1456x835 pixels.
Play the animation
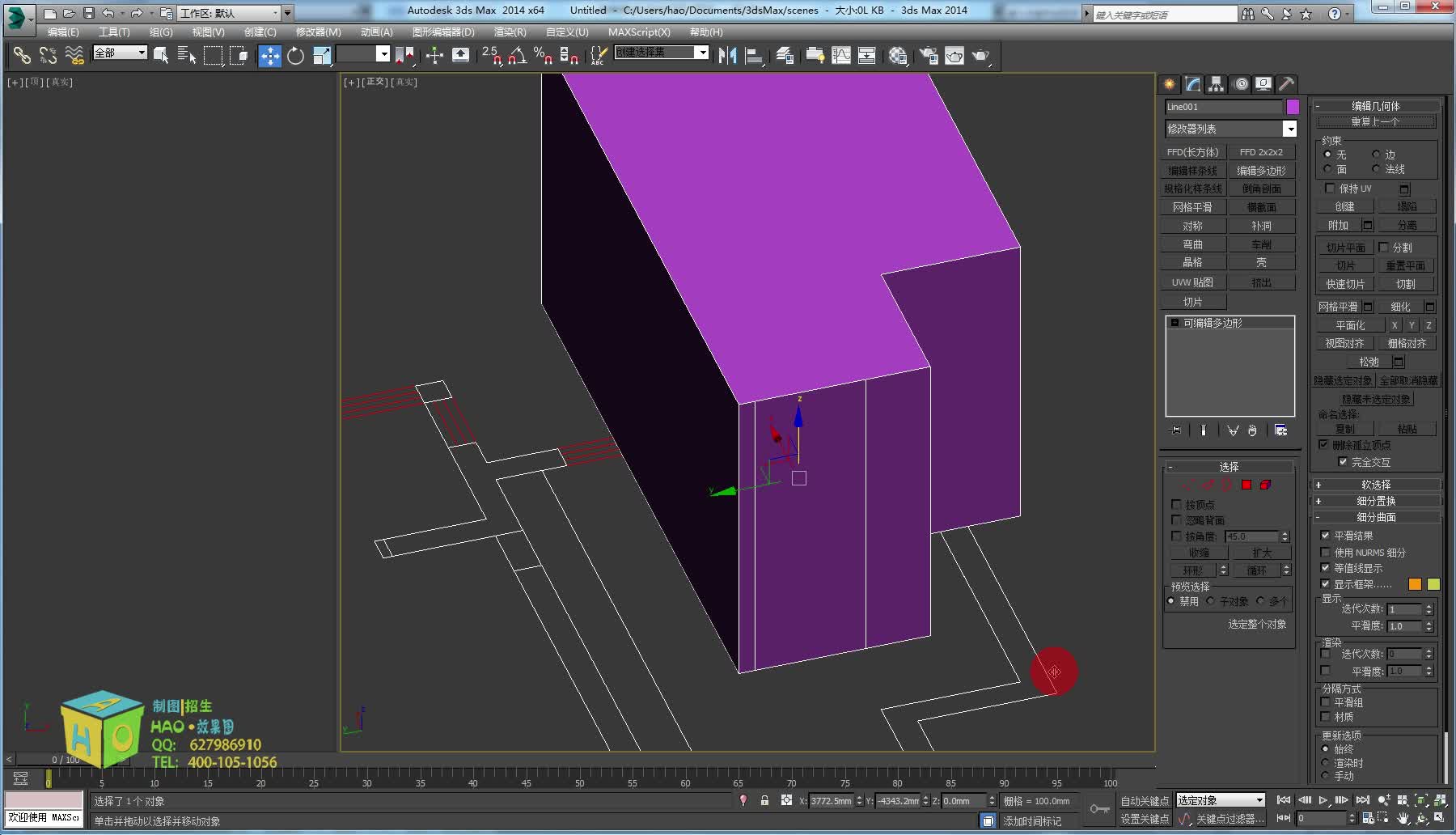click(1323, 800)
